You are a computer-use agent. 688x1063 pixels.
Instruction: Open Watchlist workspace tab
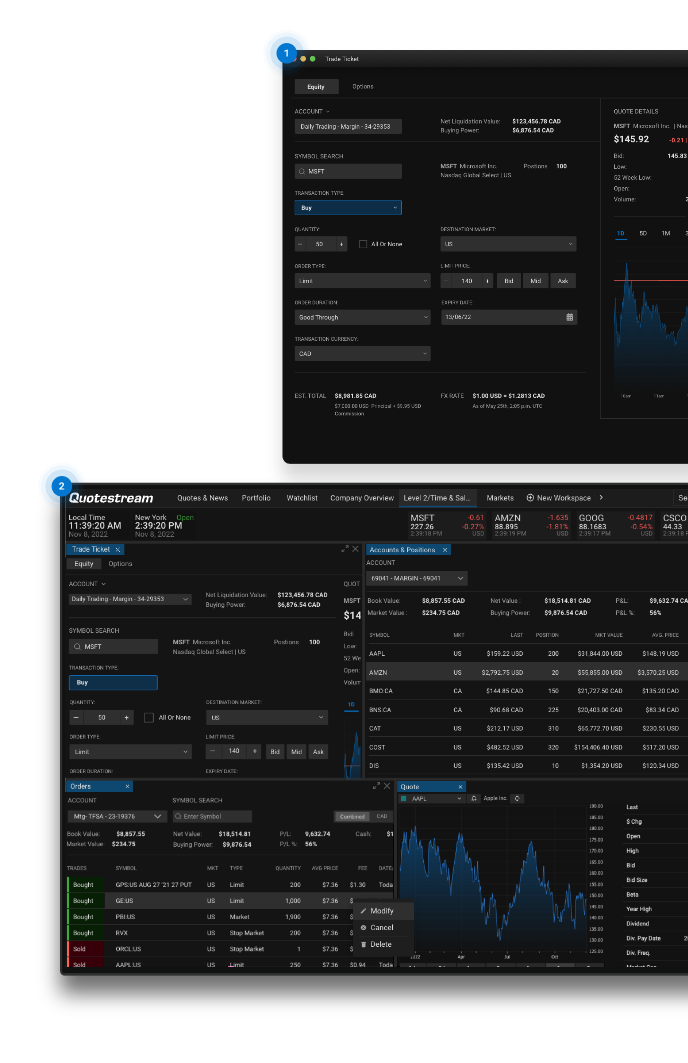click(x=302, y=498)
